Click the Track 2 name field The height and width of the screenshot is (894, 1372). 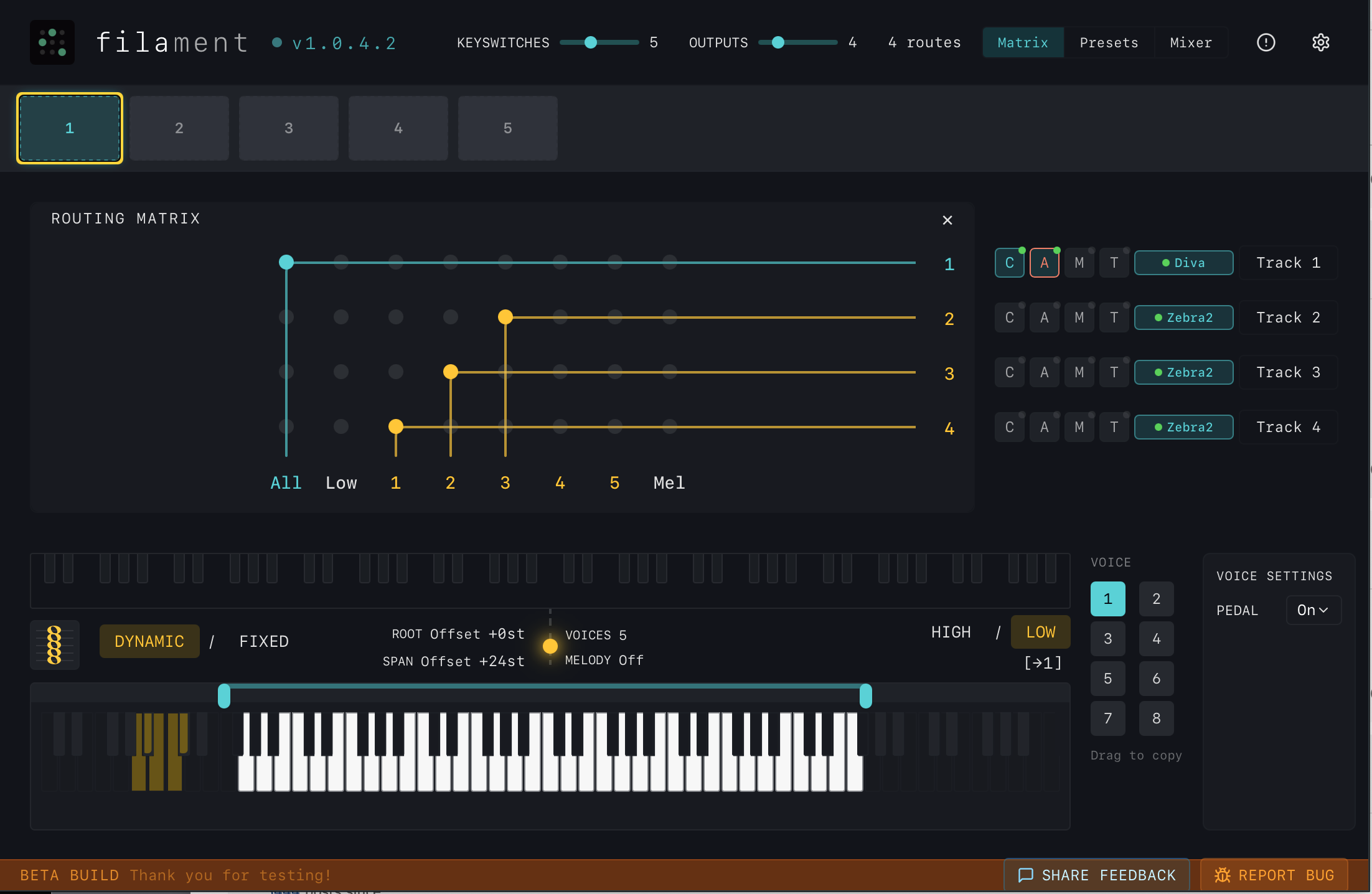point(1288,318)
